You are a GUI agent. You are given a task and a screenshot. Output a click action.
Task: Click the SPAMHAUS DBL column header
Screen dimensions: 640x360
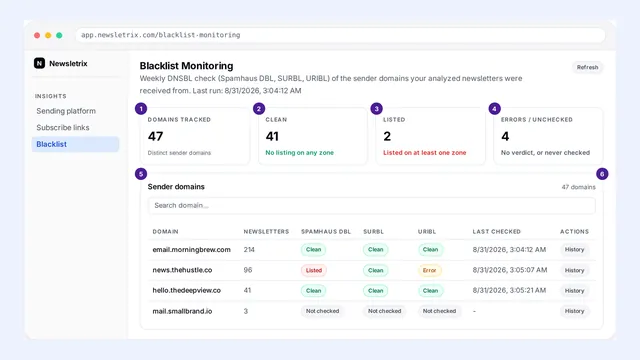[326, 231]
